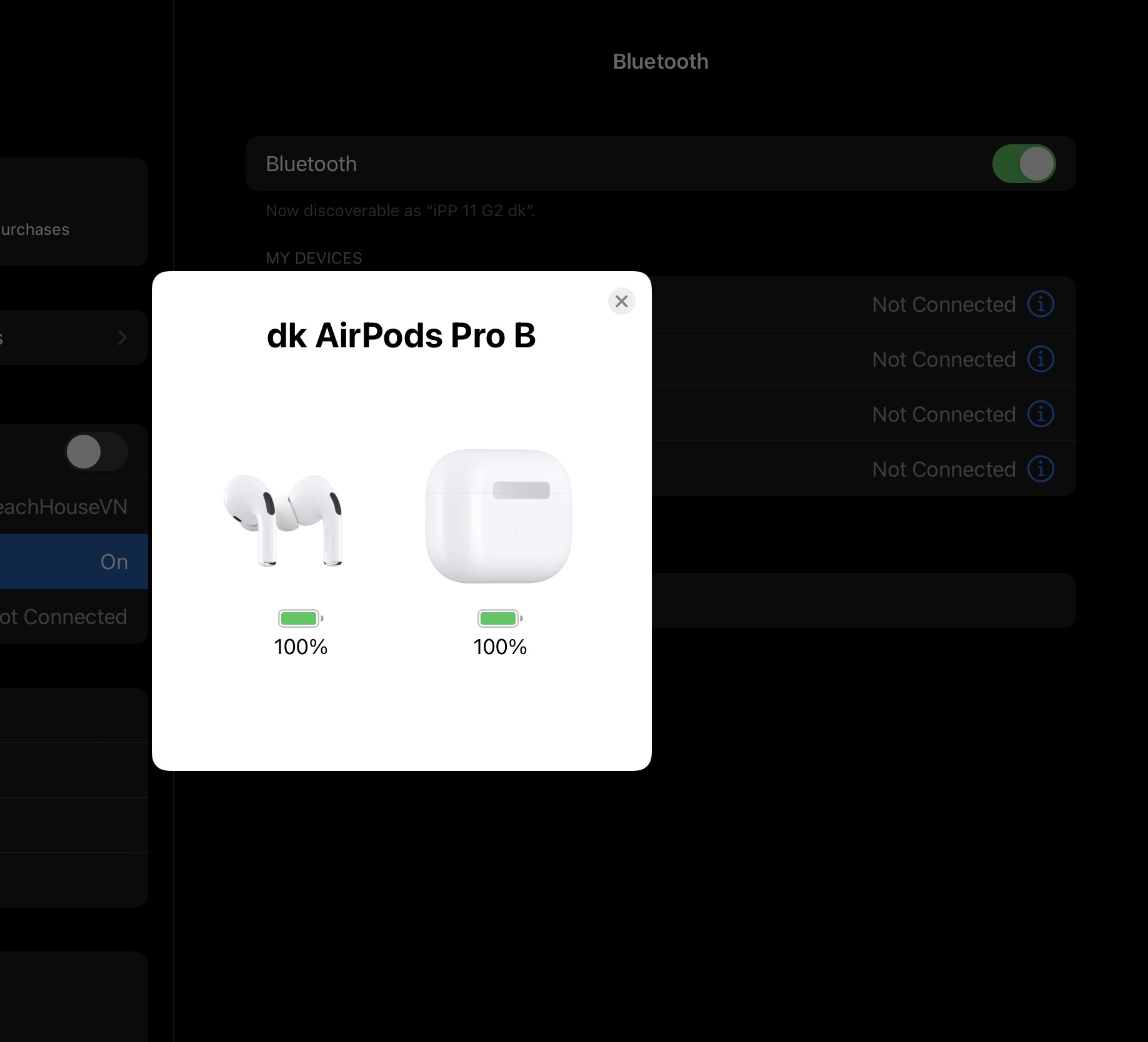Open info for the second device in My Devices
The width and height of the screenshot is (1148, 1042).
tap(1041, 359)
